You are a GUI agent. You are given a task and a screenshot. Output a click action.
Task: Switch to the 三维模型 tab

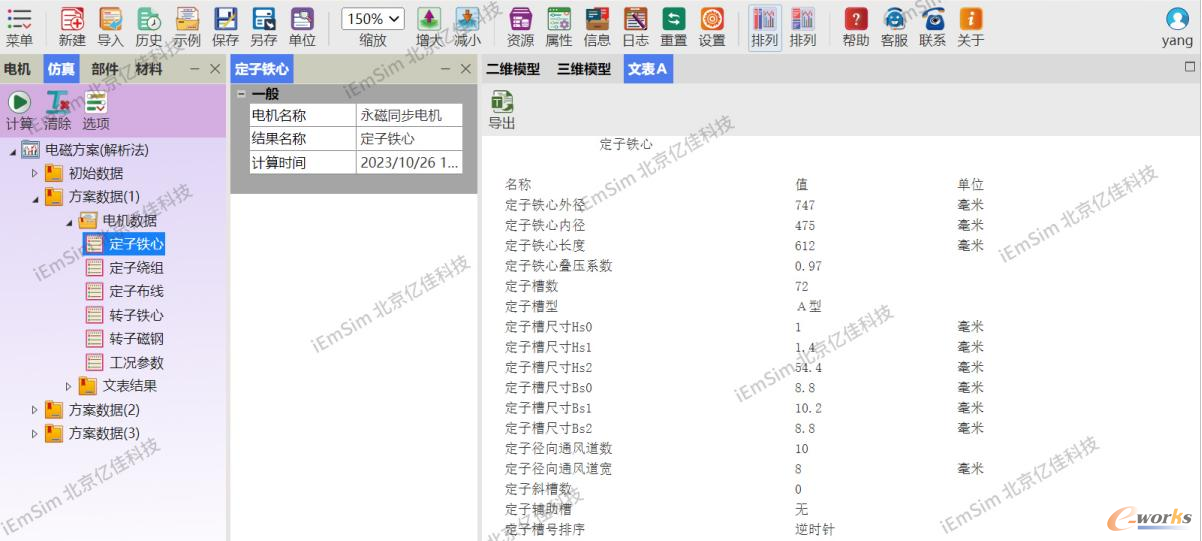584,69
